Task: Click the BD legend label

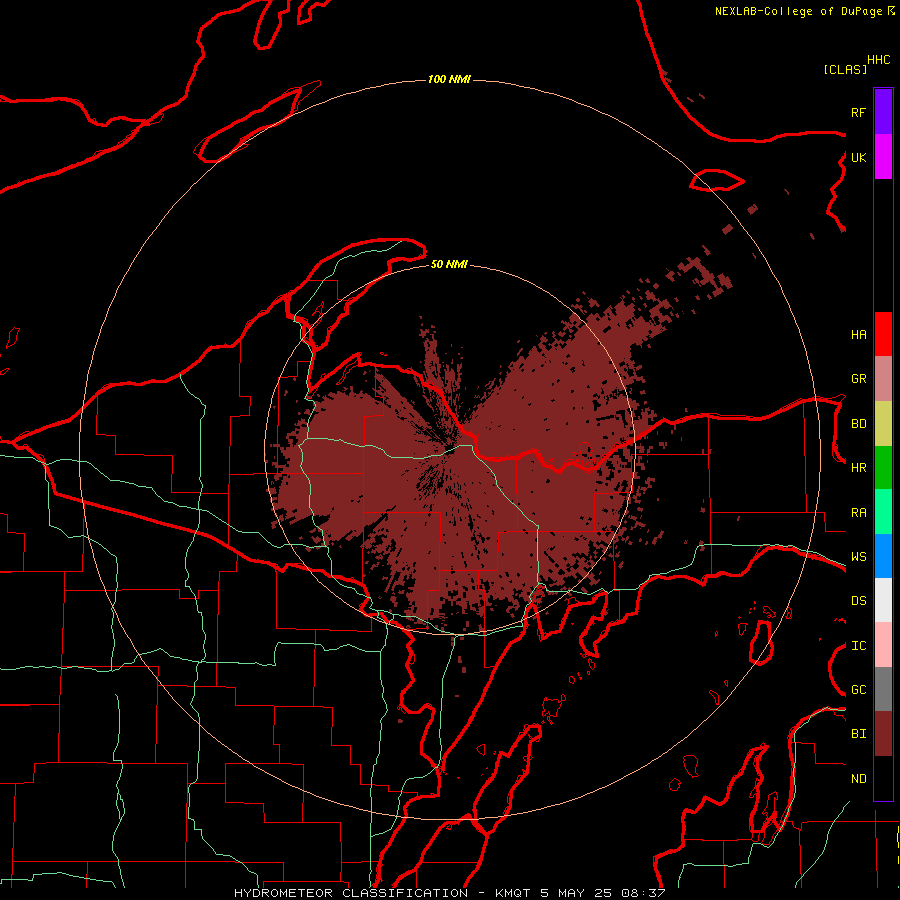Action: tap(858, 424)
